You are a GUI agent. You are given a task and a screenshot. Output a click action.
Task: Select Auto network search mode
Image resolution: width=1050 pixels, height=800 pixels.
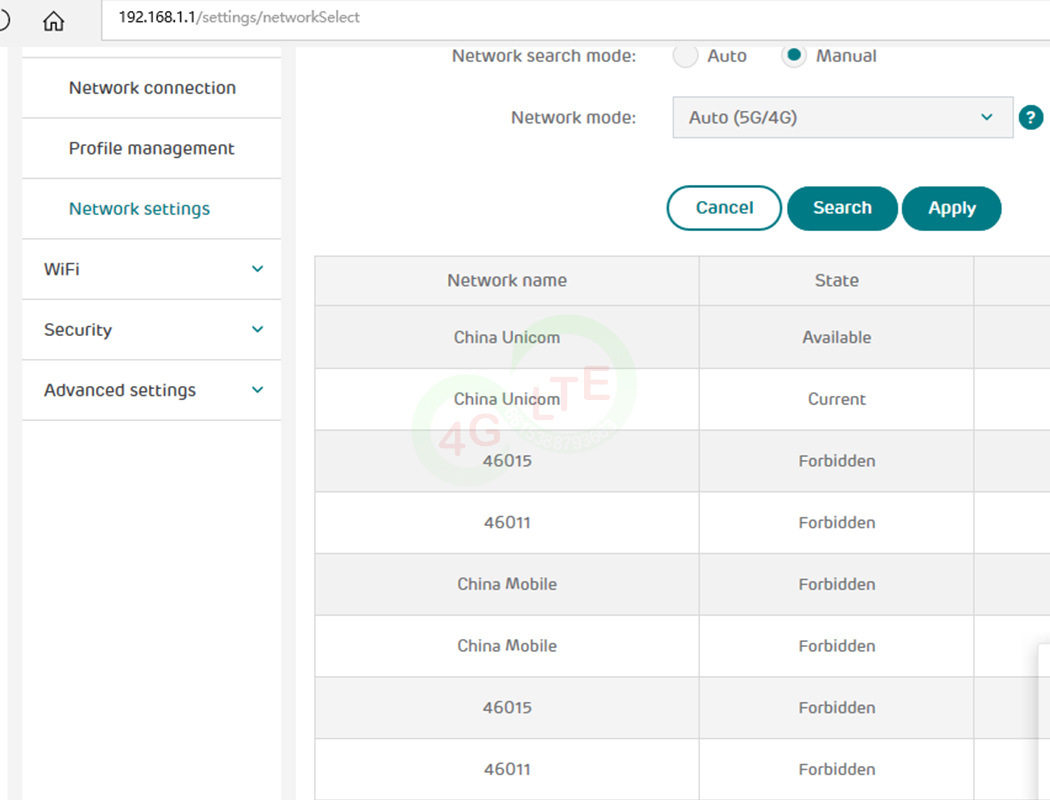click(685, 56)
